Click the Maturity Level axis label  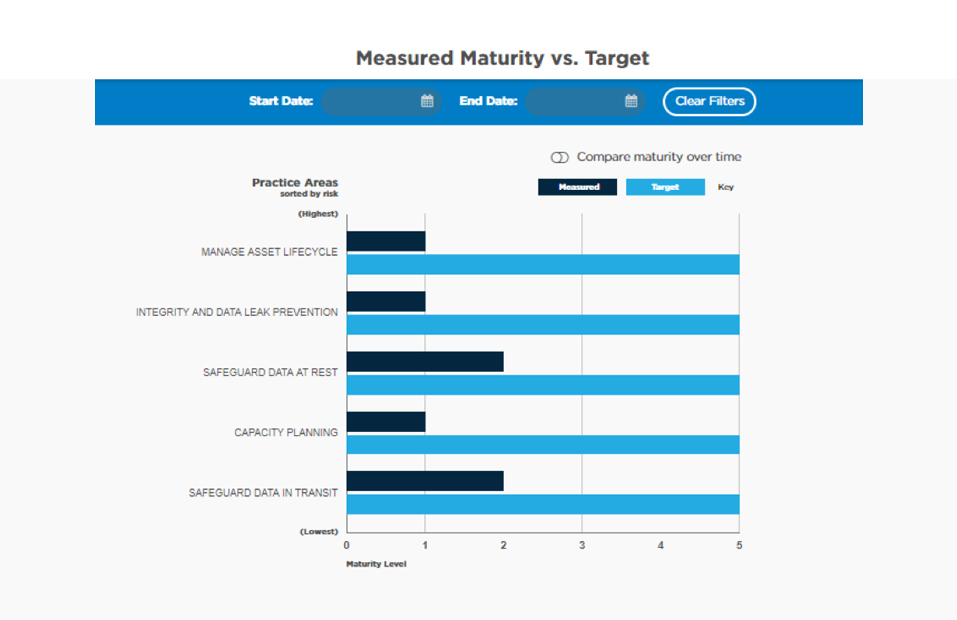377,564
